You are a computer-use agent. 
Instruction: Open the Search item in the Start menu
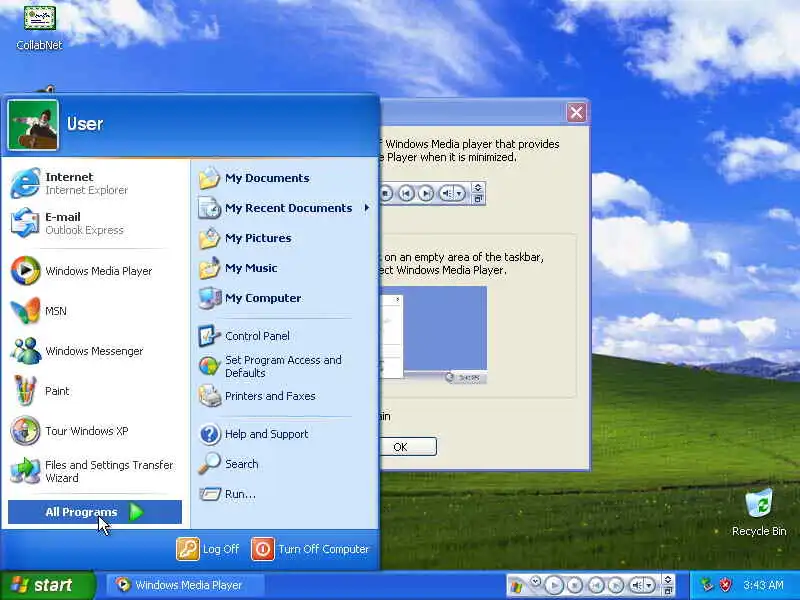tap(286, 464)
